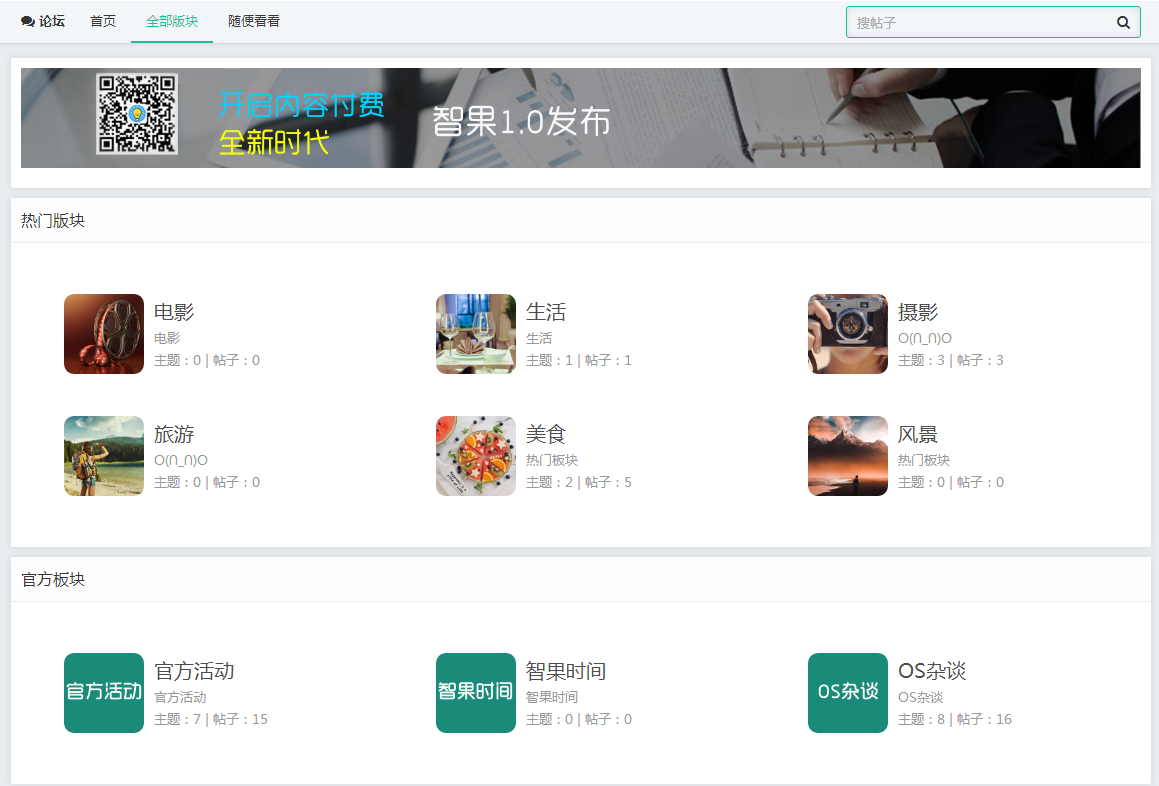The image size is (1159, 786).
Task: Open the 风景 board title link
Action: click(x=917, y=434)
